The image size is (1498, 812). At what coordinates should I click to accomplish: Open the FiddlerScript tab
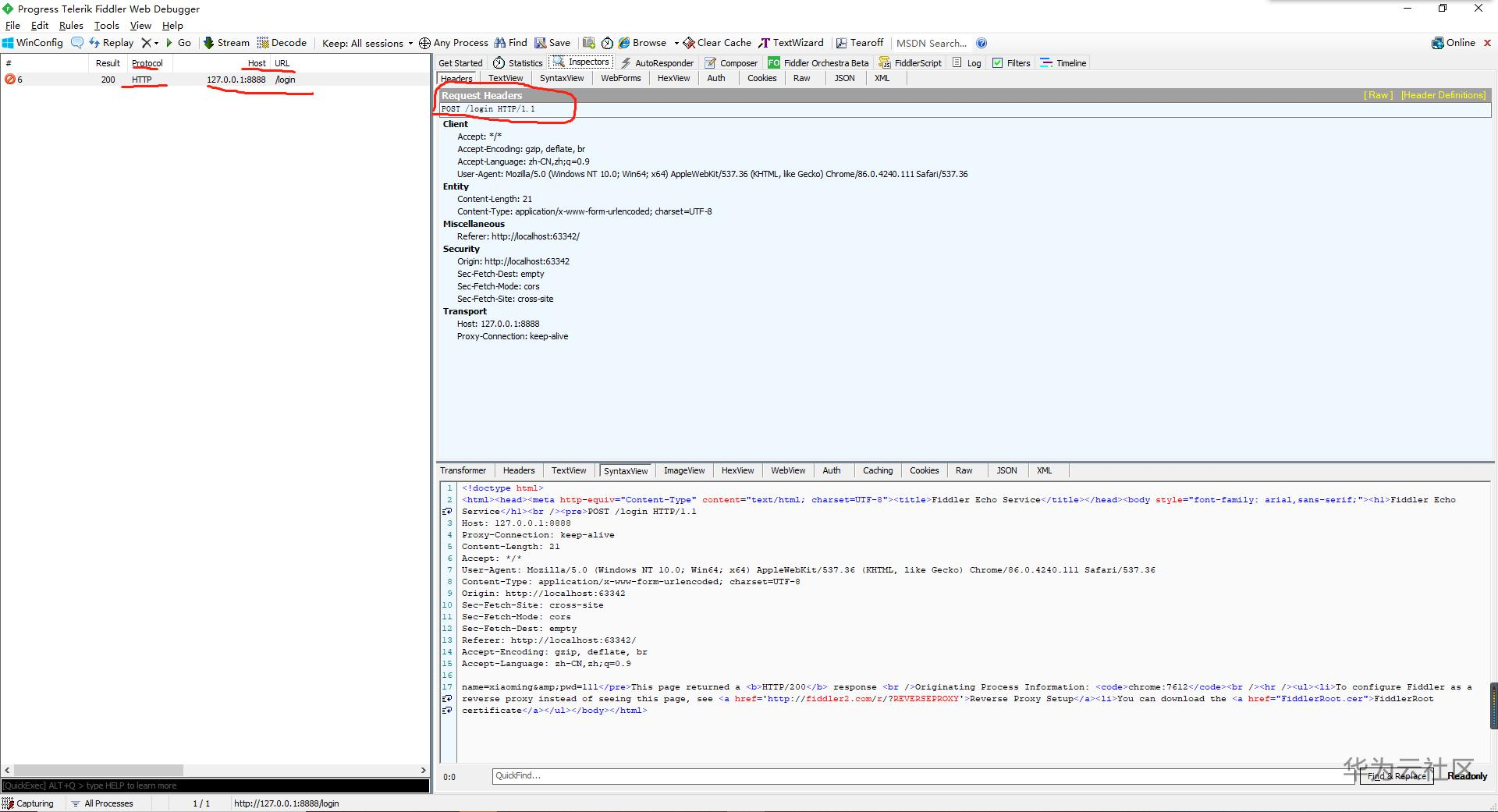coord(911,63)
